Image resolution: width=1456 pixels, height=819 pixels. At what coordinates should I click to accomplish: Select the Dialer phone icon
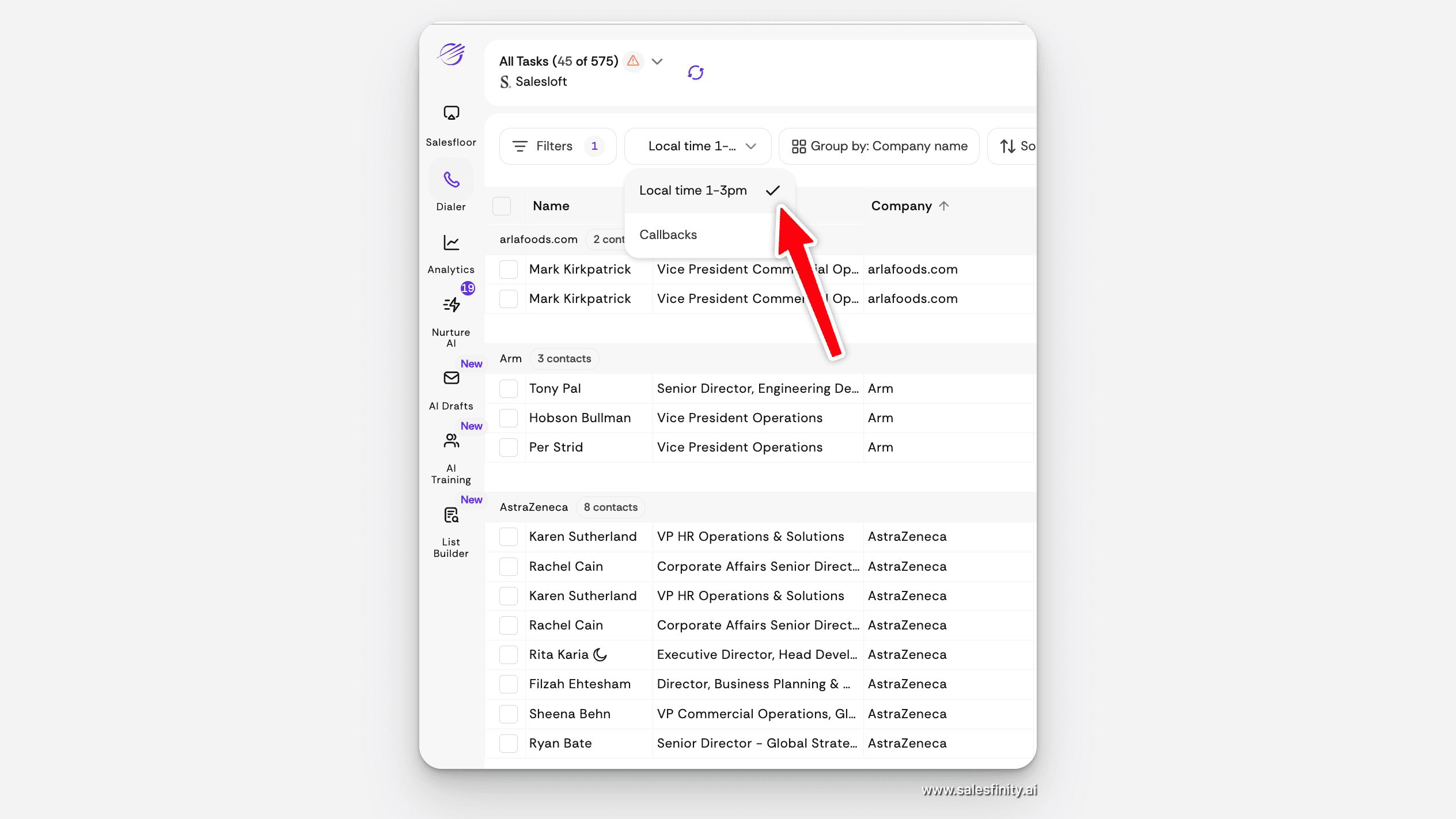[x=451, y=180]
